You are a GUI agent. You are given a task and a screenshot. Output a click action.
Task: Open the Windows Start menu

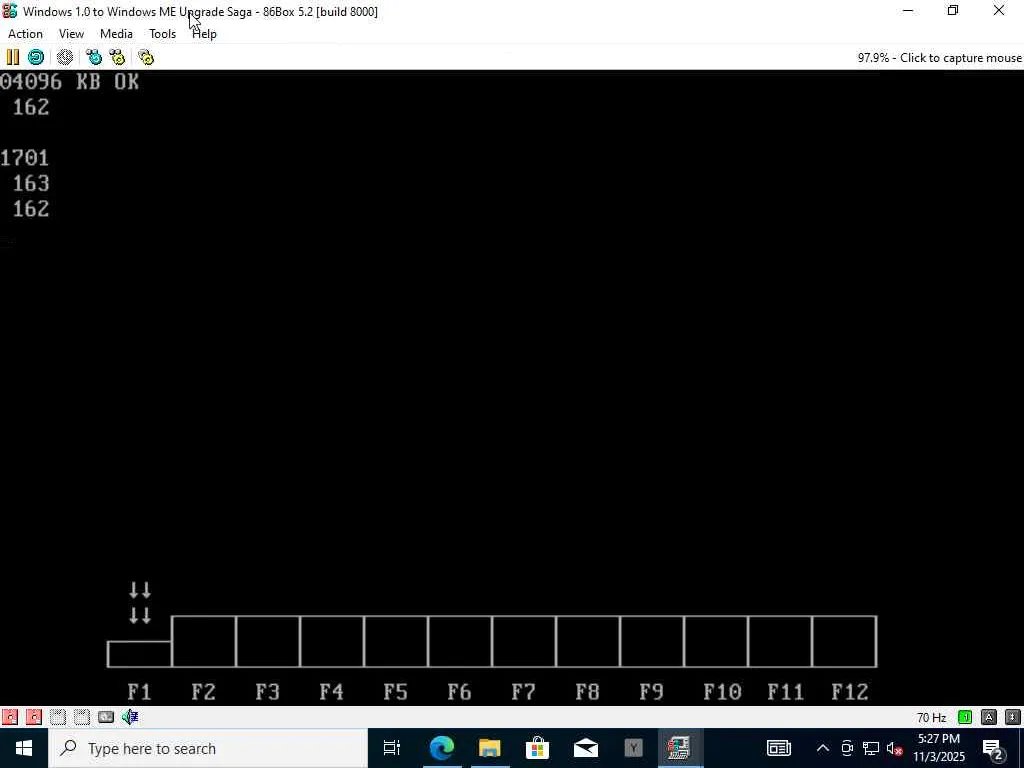pos(24,748)
